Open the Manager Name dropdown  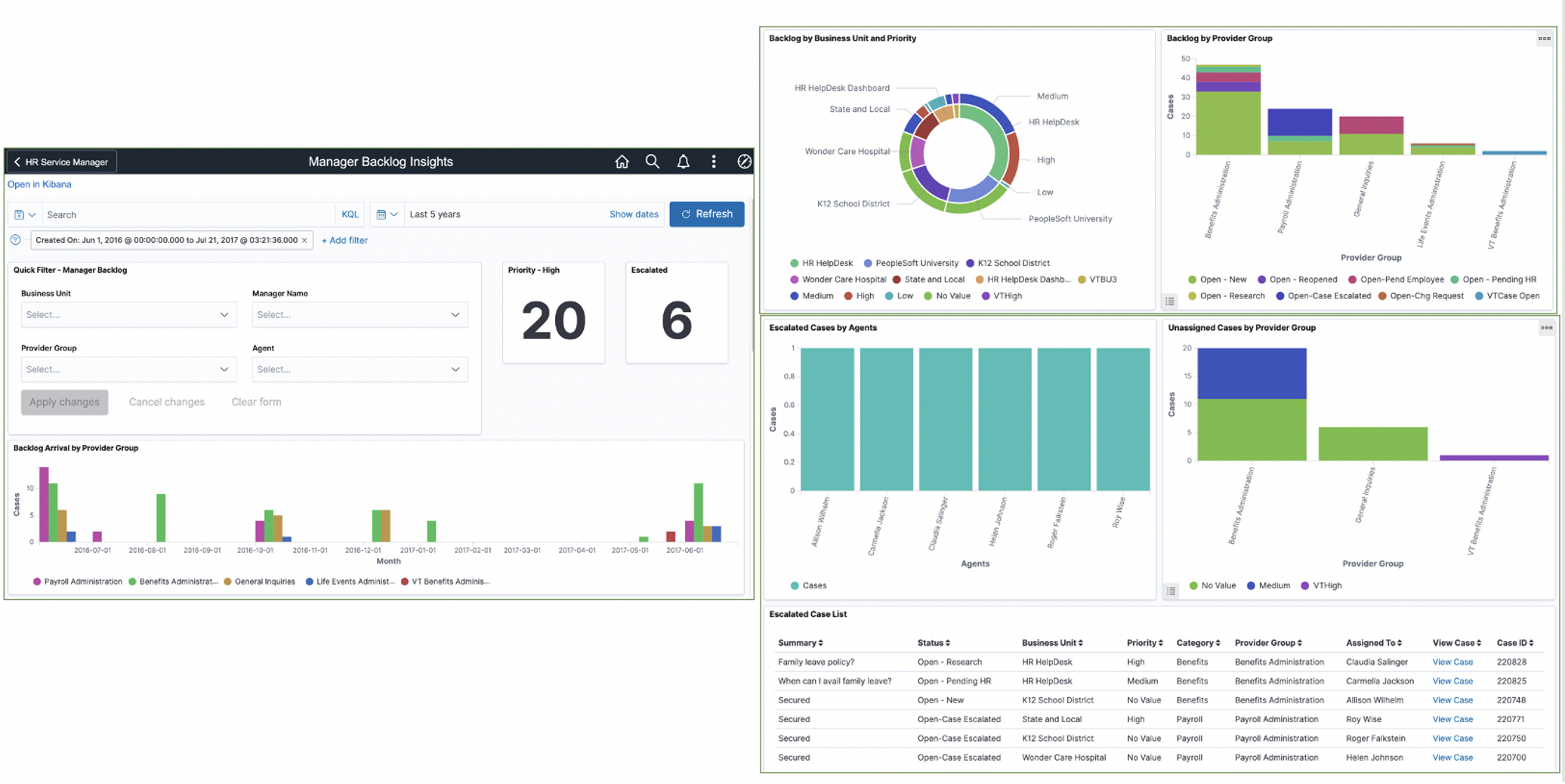click(x=360, y=314)
